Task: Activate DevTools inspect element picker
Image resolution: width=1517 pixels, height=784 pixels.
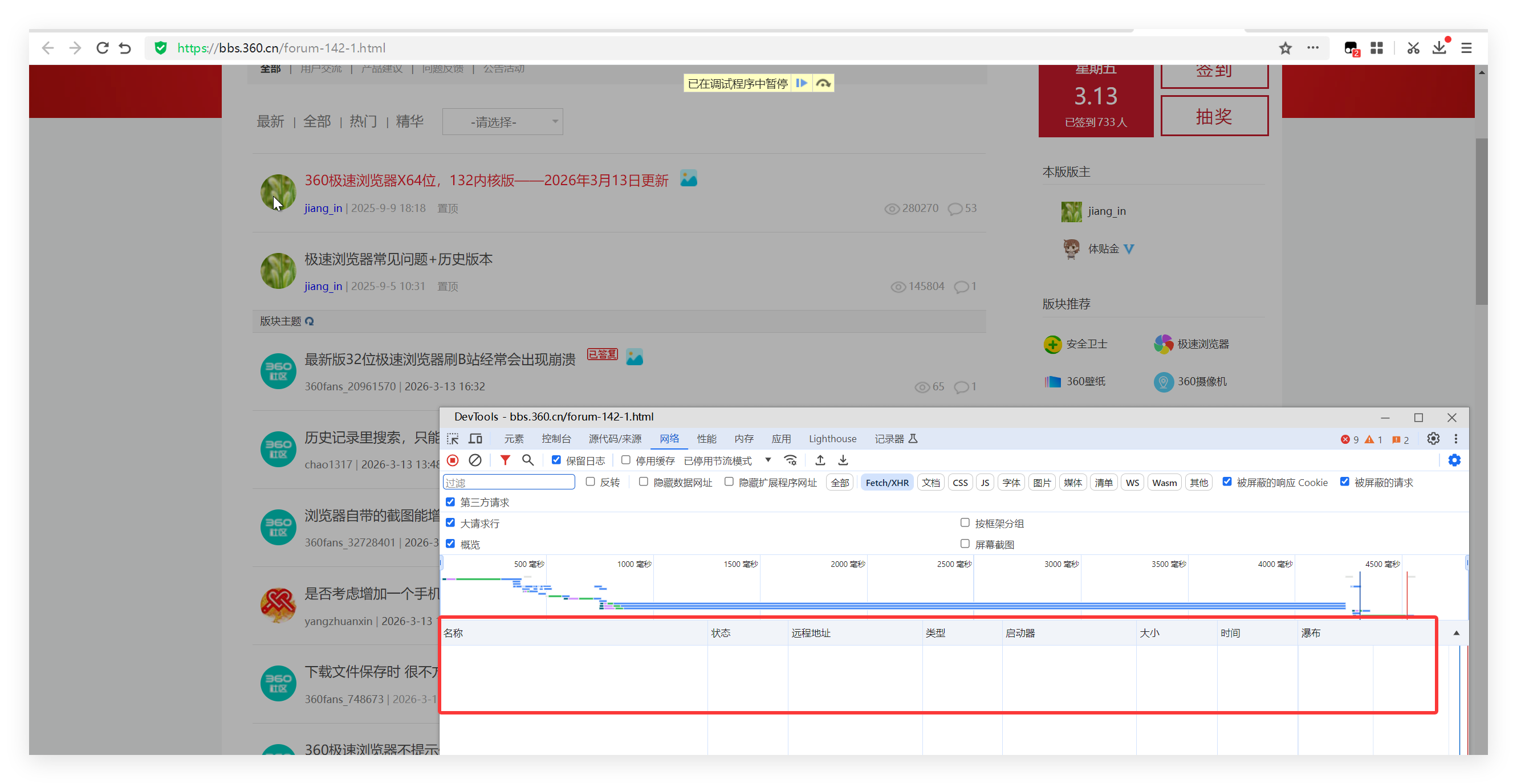Action: (x=452, y=439)
